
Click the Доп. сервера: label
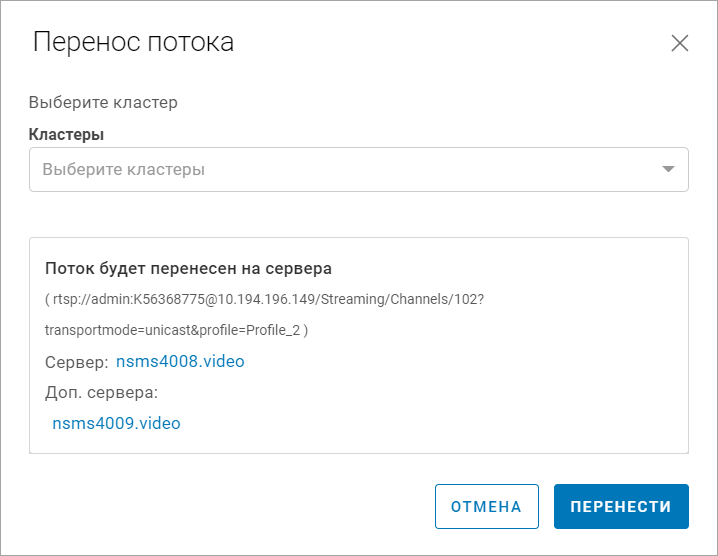pos(102,392)
